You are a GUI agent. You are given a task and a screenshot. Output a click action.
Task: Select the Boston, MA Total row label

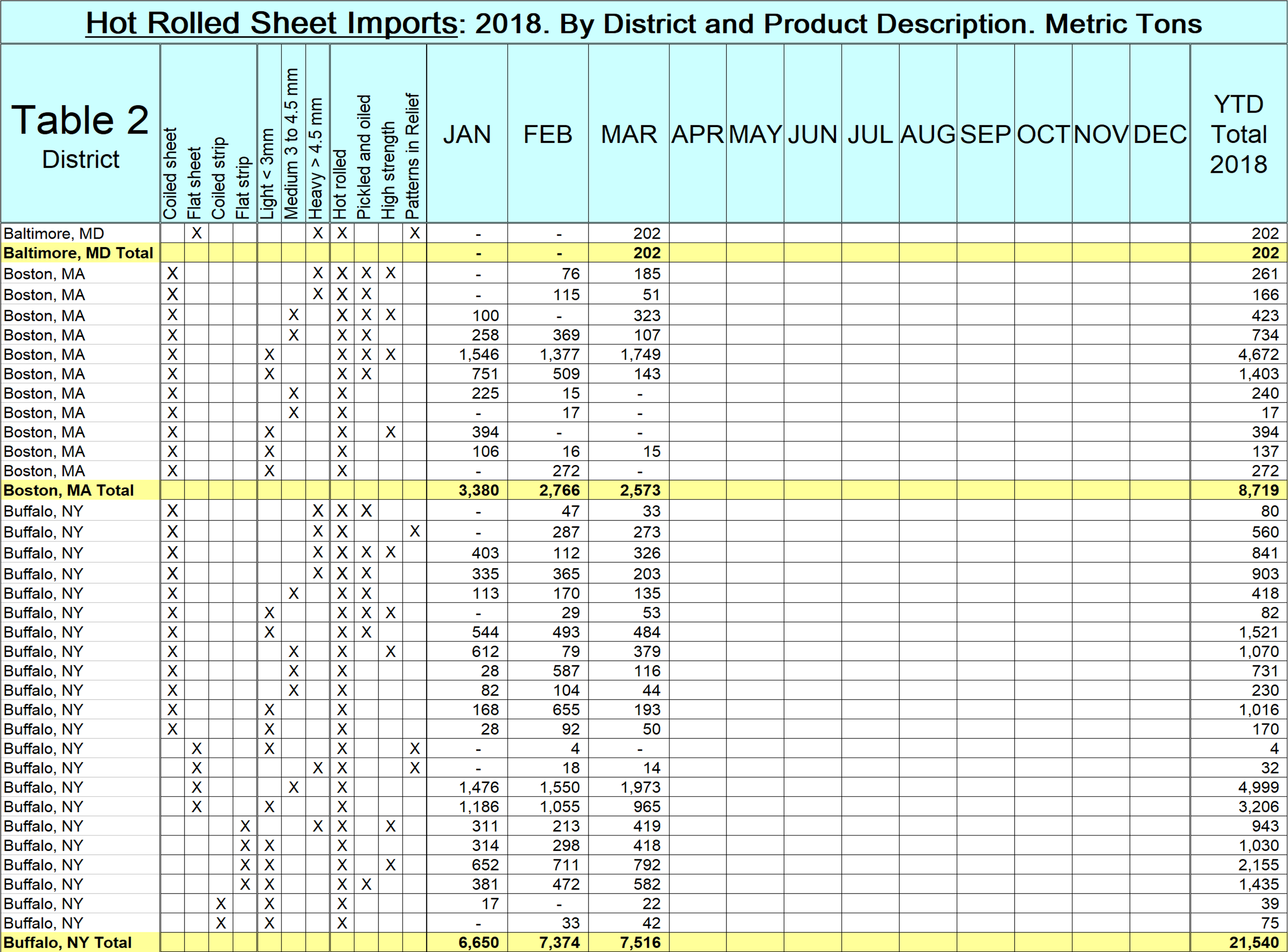(x=69, y=490)
